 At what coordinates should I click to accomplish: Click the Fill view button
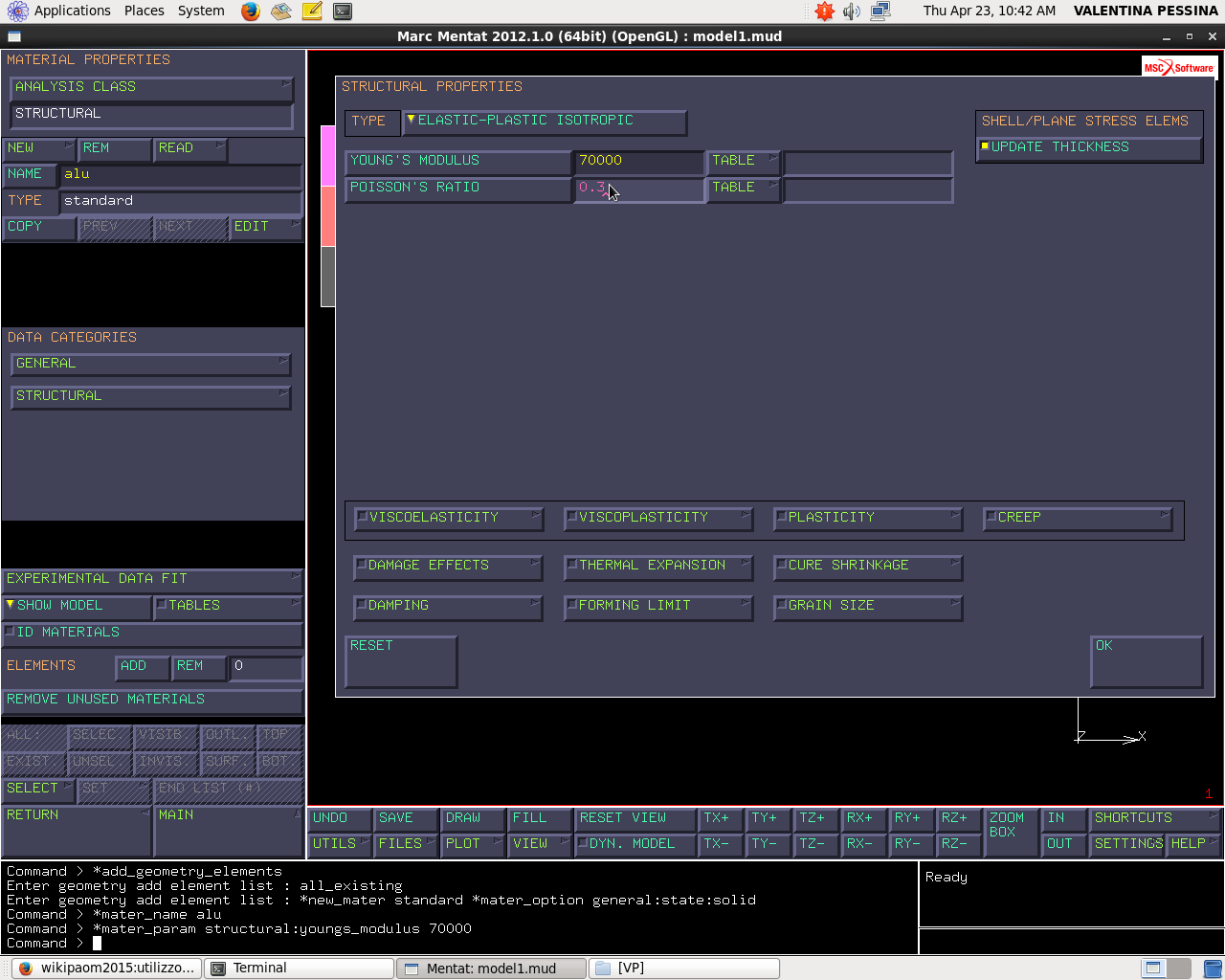coord(539,819)
